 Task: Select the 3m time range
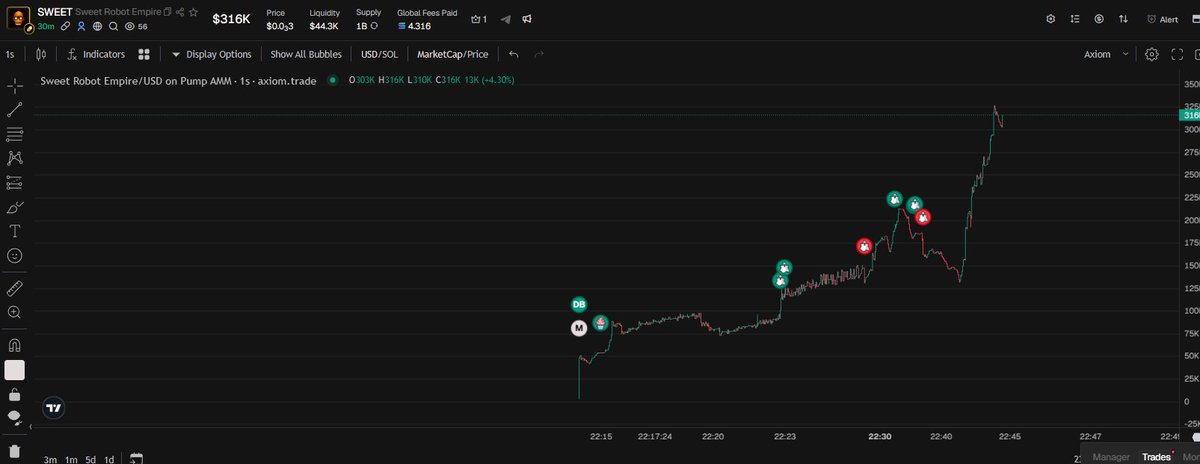click(x=50, y=459)
